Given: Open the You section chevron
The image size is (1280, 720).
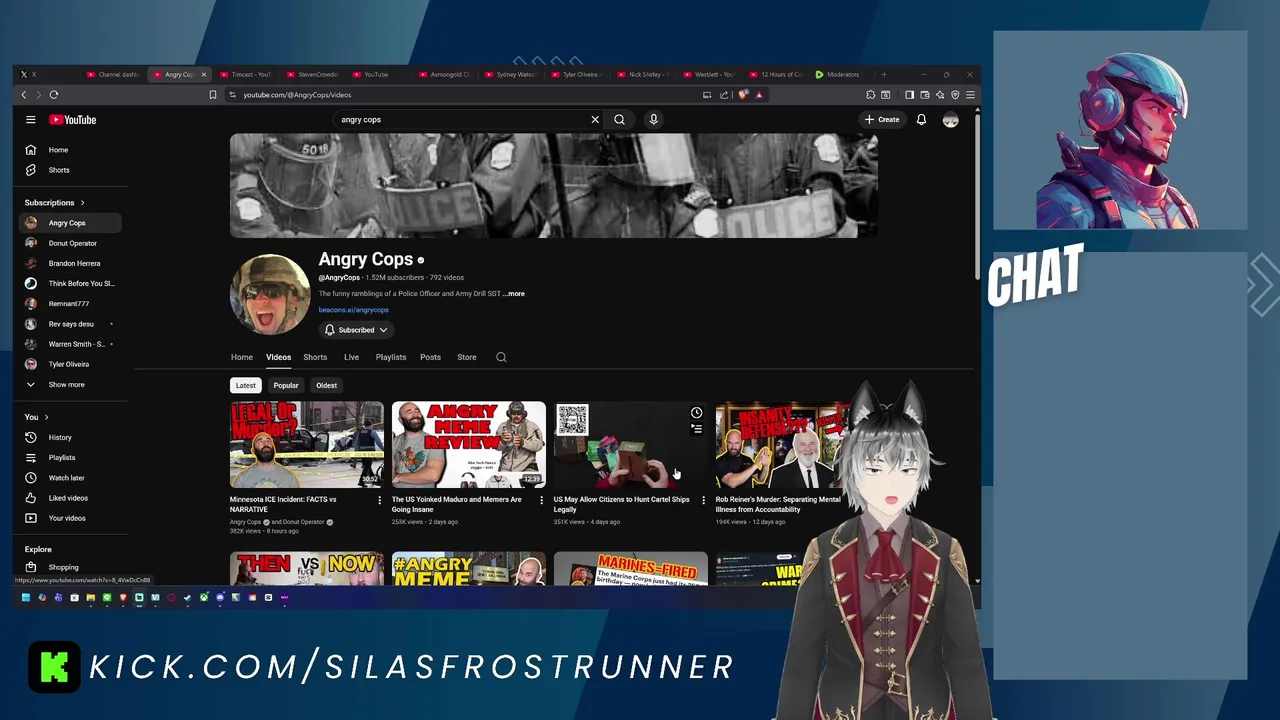Looking at the screenshot, I should [46, 417].
